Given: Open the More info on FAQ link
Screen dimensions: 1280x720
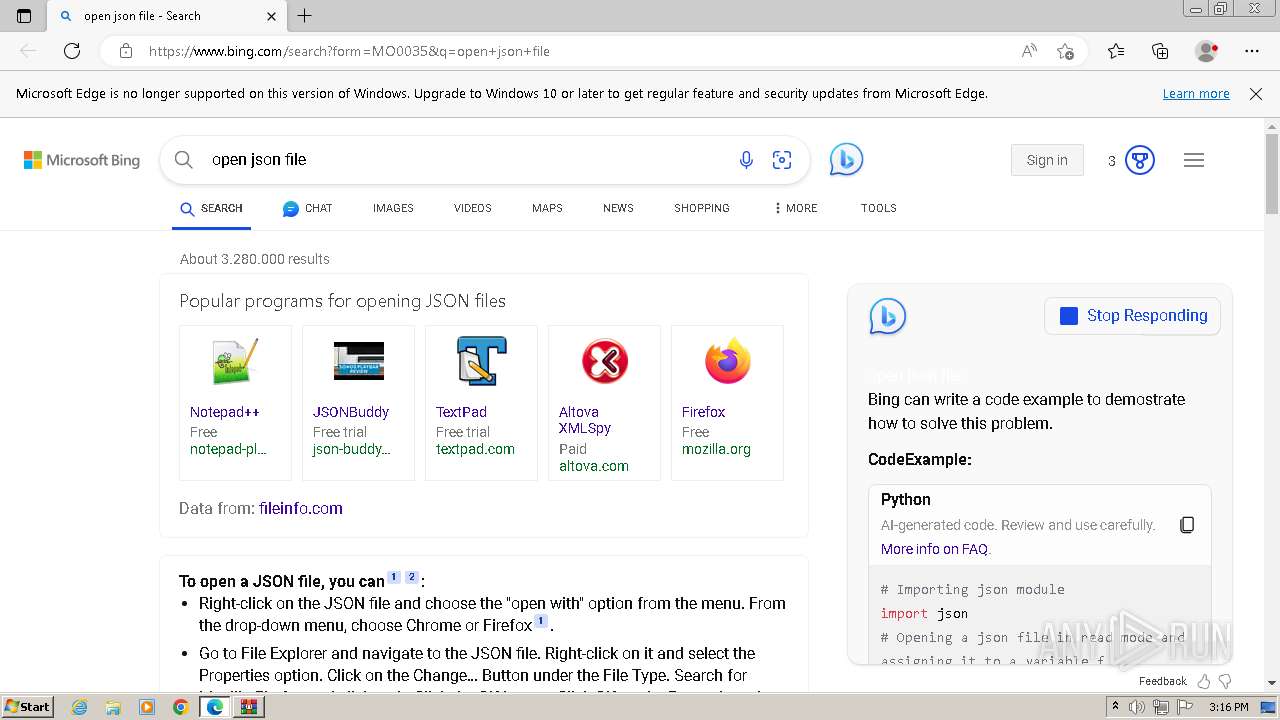Looking at the screenshot, I should [x=936, y=549].
